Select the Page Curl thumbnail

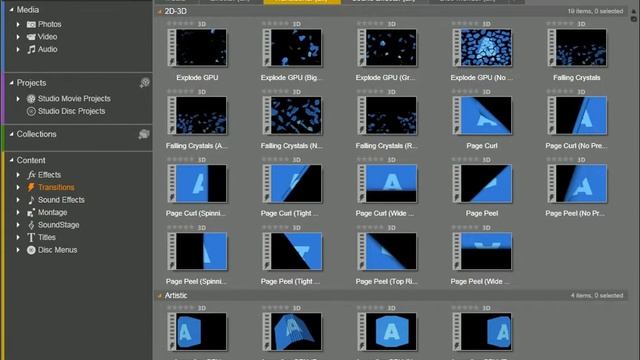[482, 116]
